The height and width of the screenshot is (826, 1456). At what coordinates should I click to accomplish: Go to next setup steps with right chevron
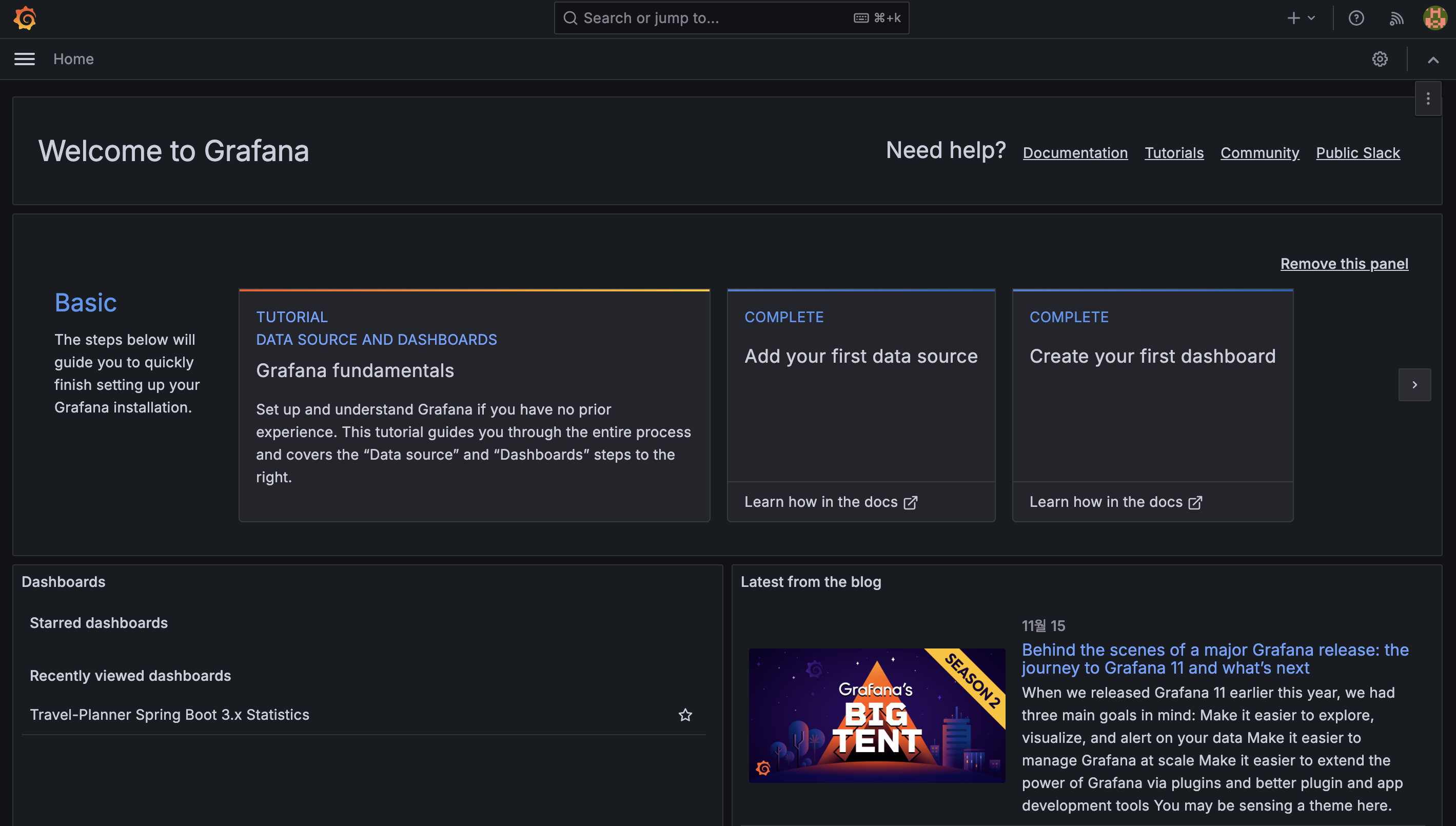click(x=1414, y=385)
